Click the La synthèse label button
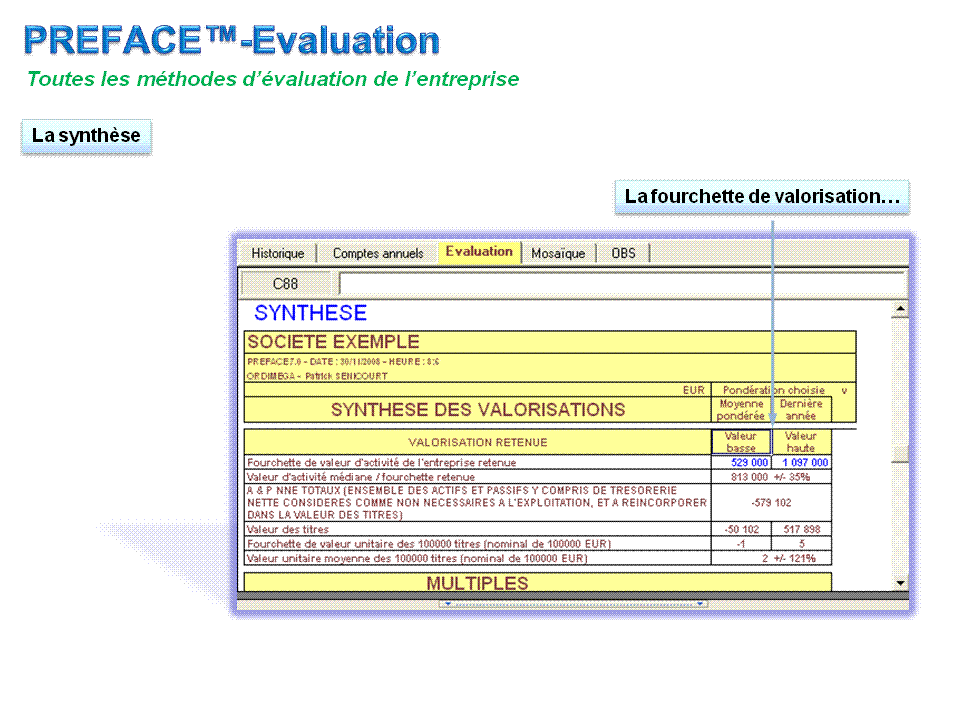The height and width of the screenshot is (720, 960). [86, 135]
